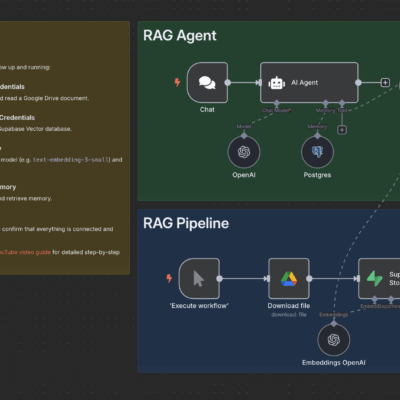The width and height of the screenshot is (400, 400).
Task: Click the Execute workflow output connector
Action: (219, 278)
